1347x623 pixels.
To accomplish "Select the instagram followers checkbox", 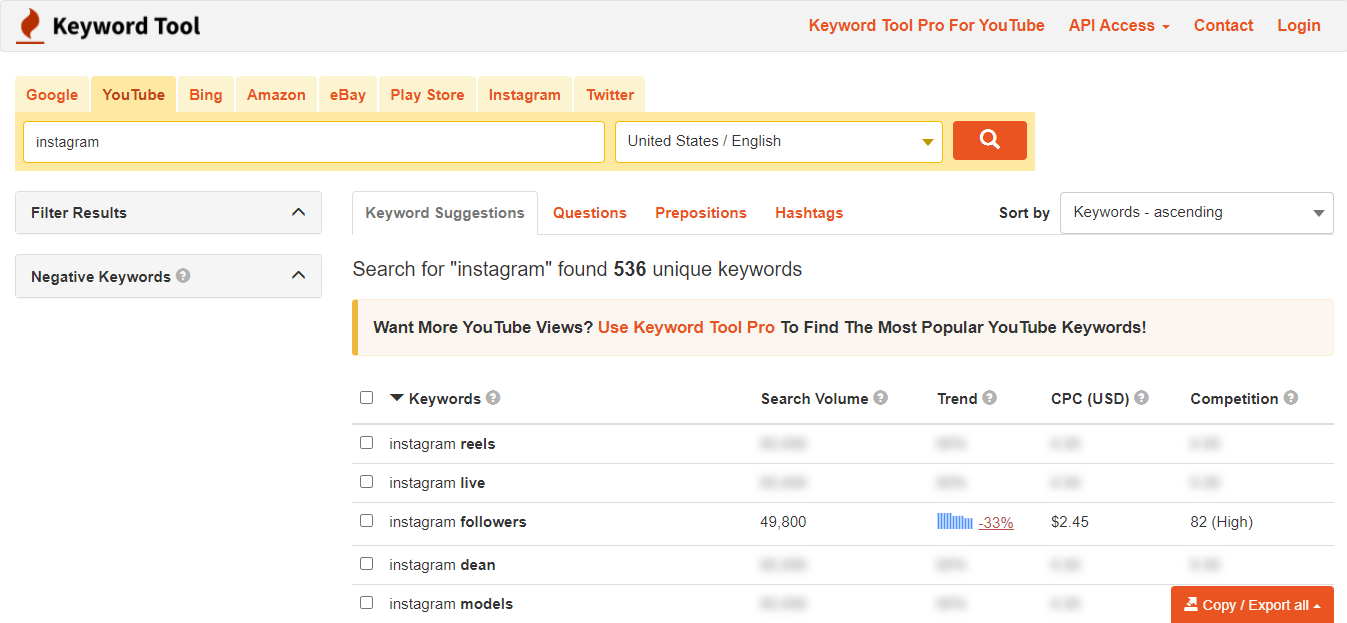I will point(366,521).
